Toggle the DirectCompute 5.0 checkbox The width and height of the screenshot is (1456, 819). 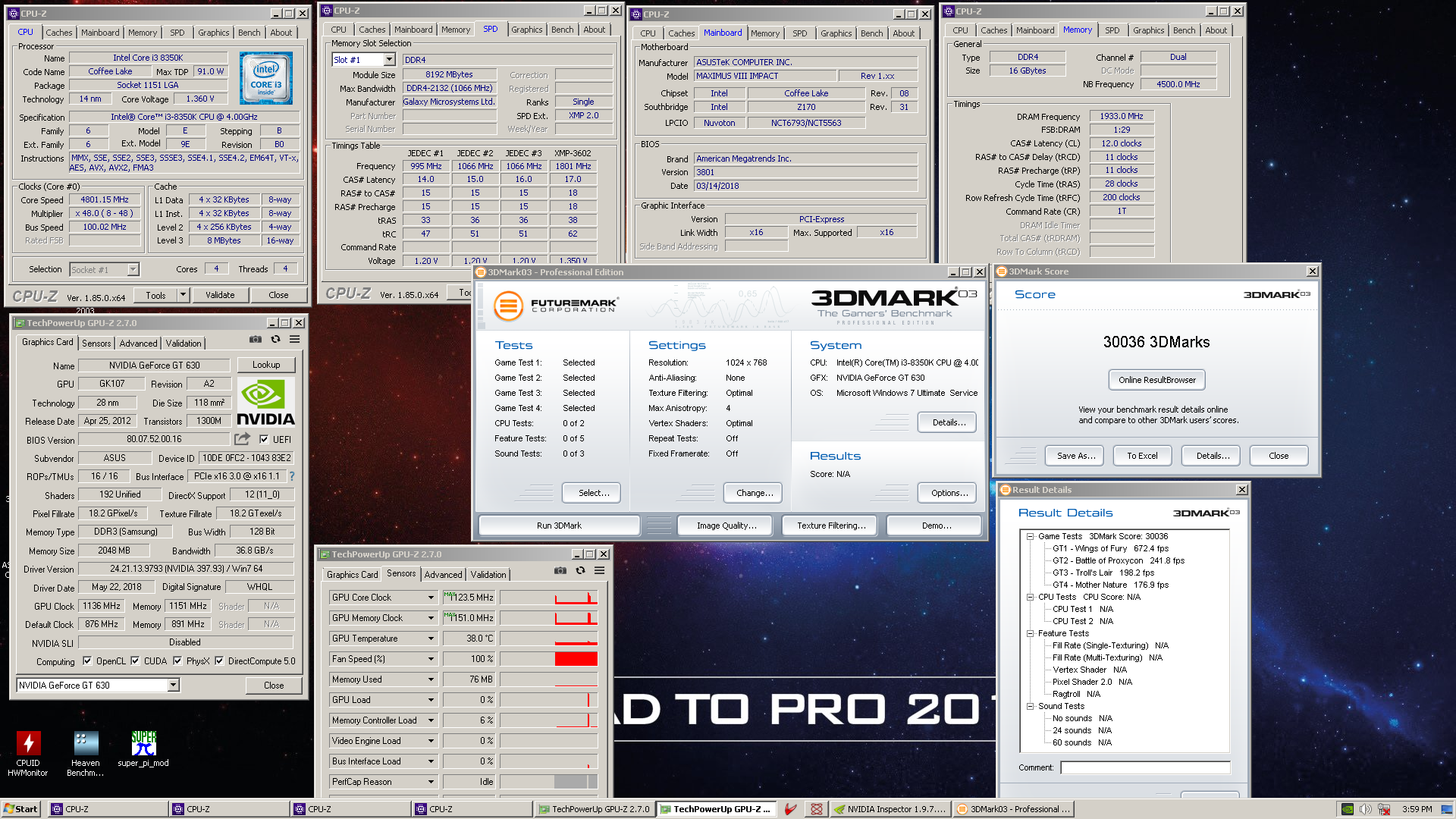[x=219, y=661]
